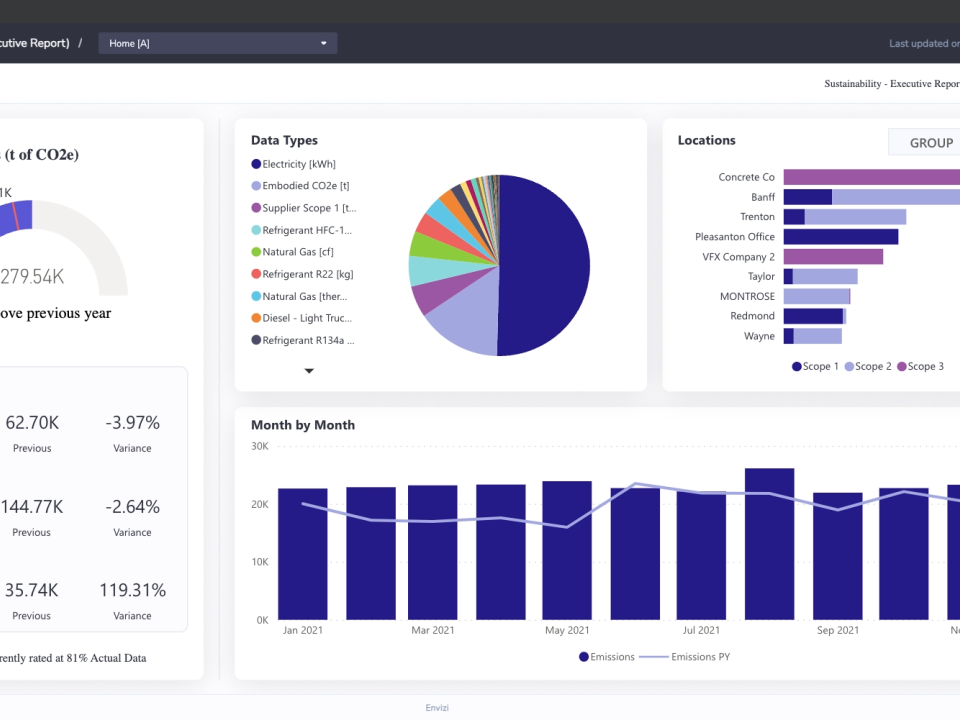Toggle the Emissions legend item

point(607,657)
